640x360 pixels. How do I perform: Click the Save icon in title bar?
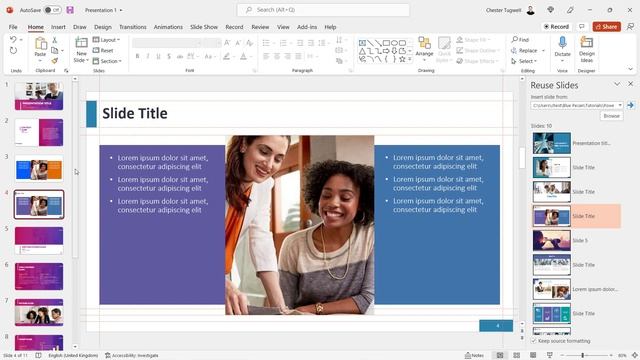(x=70, y=10)
